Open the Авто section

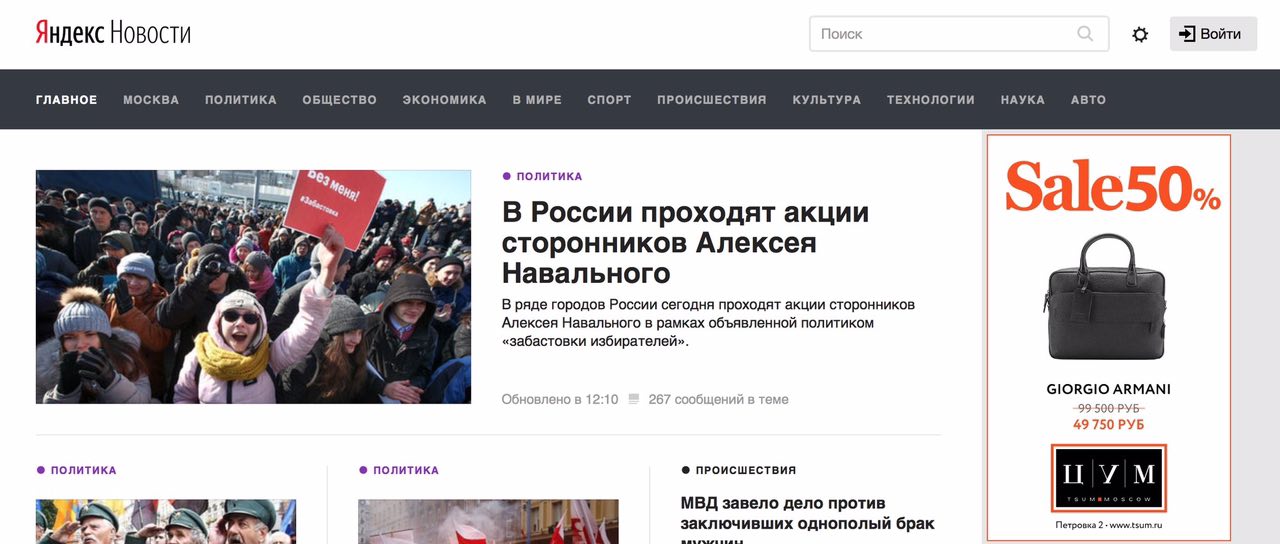pyautogui.click(x=1089, y=100)
